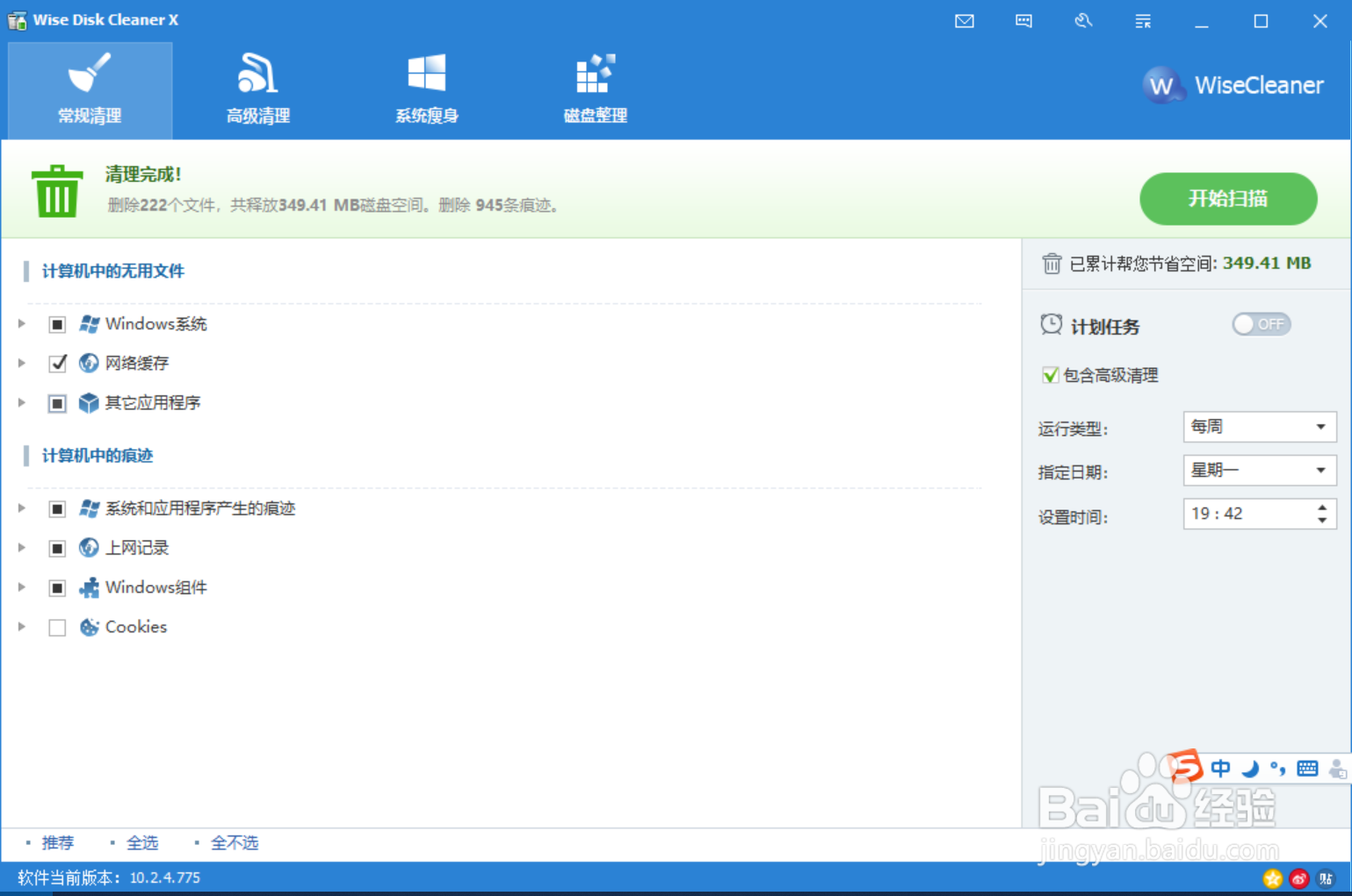The height and width of the screenshot is (896, 1352).
Task: Click the Windows系统 flag icon
Action: click(89, 324)
